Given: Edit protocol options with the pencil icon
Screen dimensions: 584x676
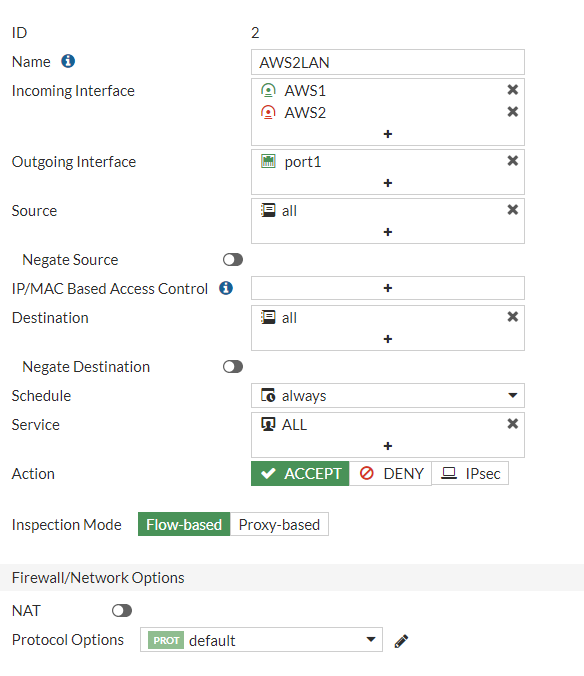Looking at the screenshot, I should (x=401, y=641).
